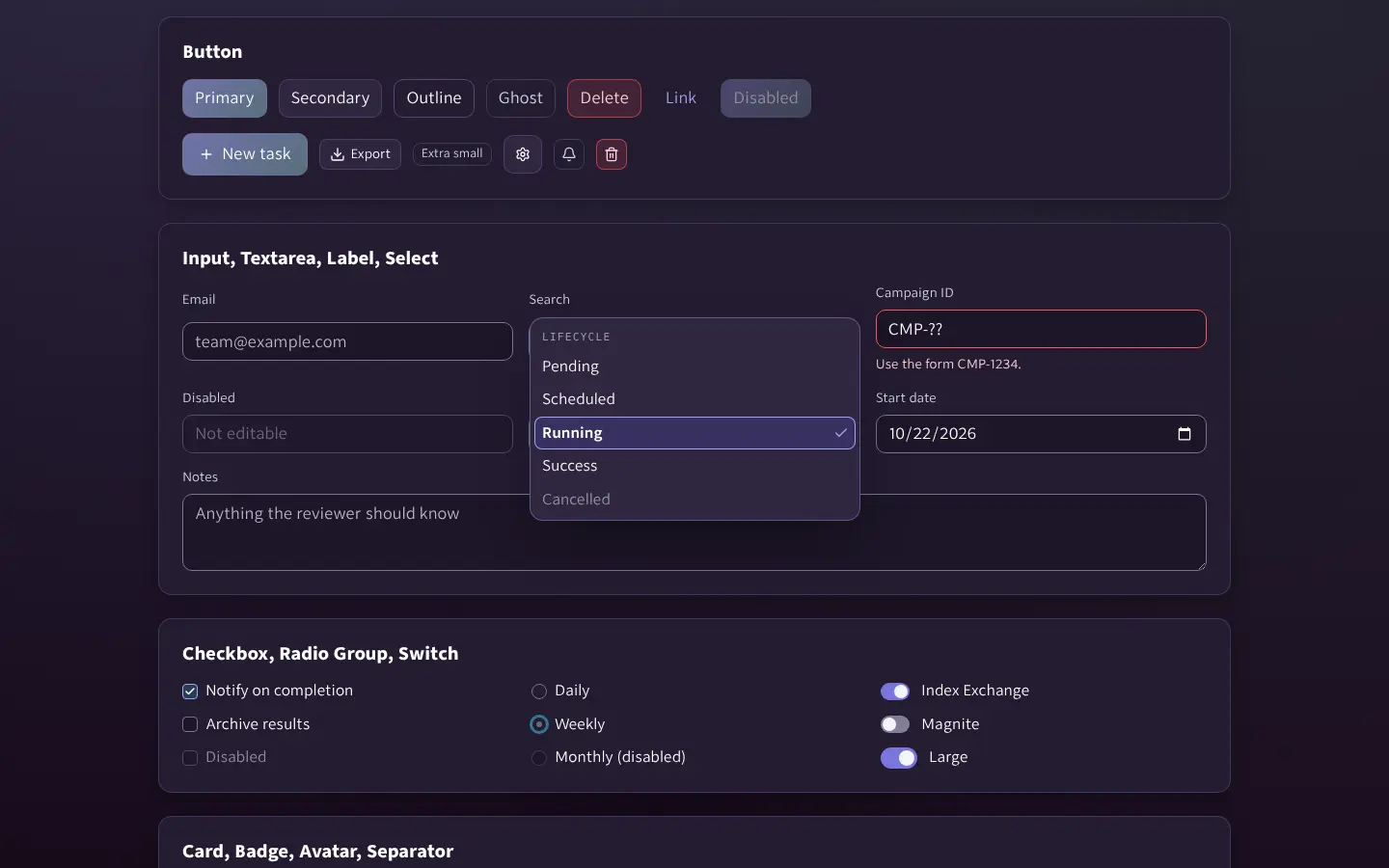This screenshot has height=868, width=1389.
Task: Select Success in the Lifecycle list
Action: click(694, 466)
